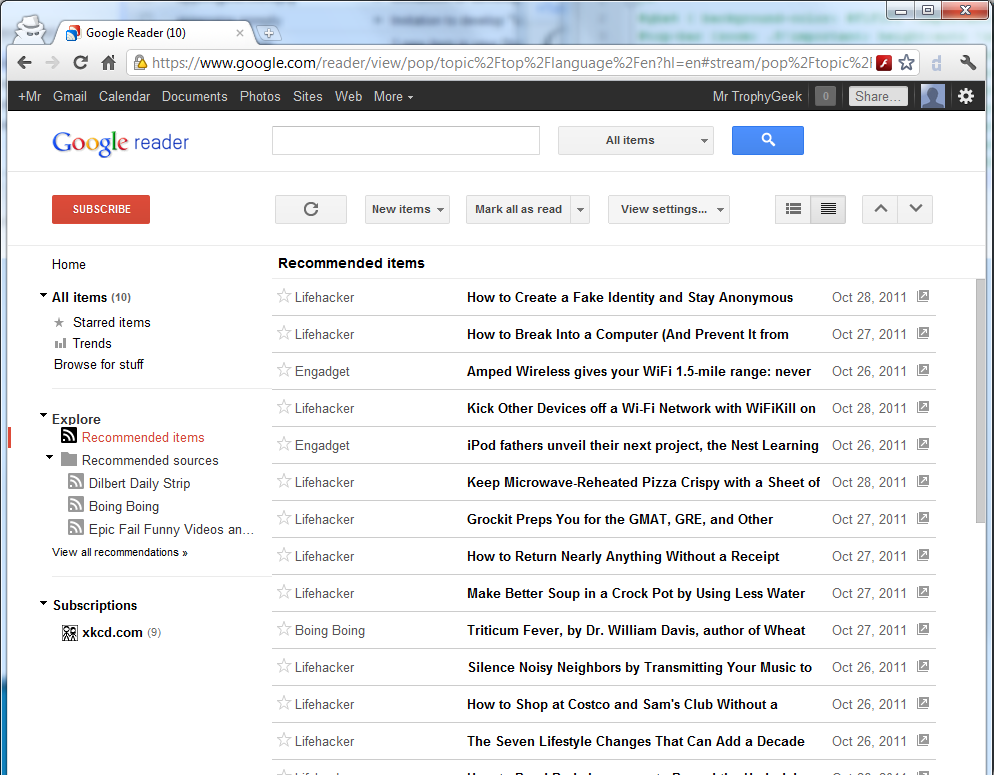The height and width of the screenshot is (775, 994).
Task: Open 'Browse for stuff' link
Action: point(99,364)
